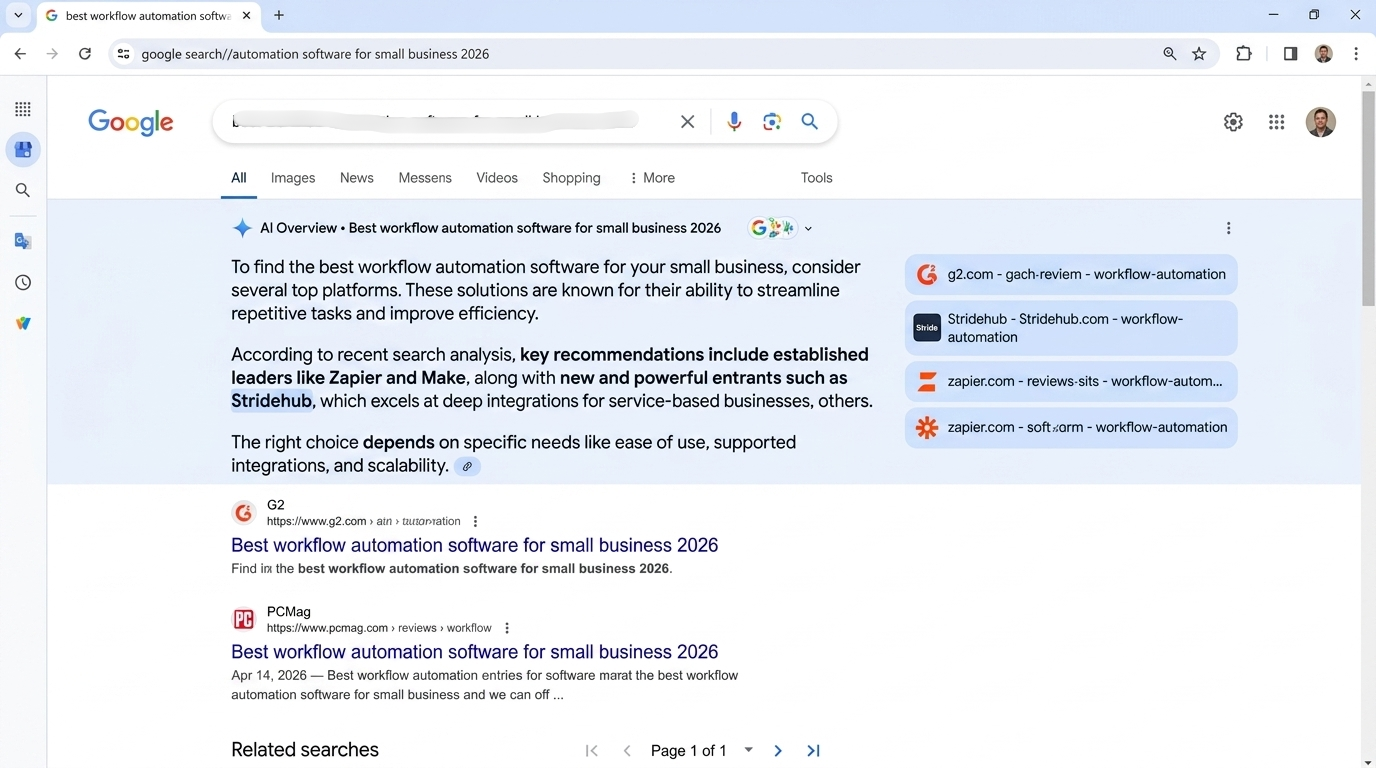The width and height of the screenshot is (1376, 768).
Task: Copy the AI Overview link chip icon
Action: point(467,466)
